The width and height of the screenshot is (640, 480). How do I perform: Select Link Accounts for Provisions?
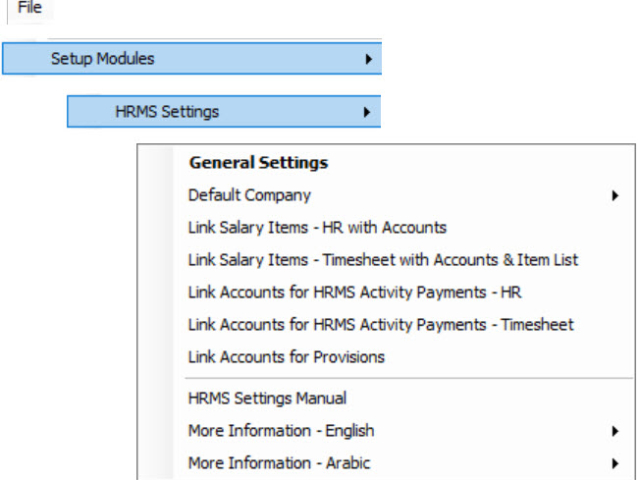click(286, 357)
